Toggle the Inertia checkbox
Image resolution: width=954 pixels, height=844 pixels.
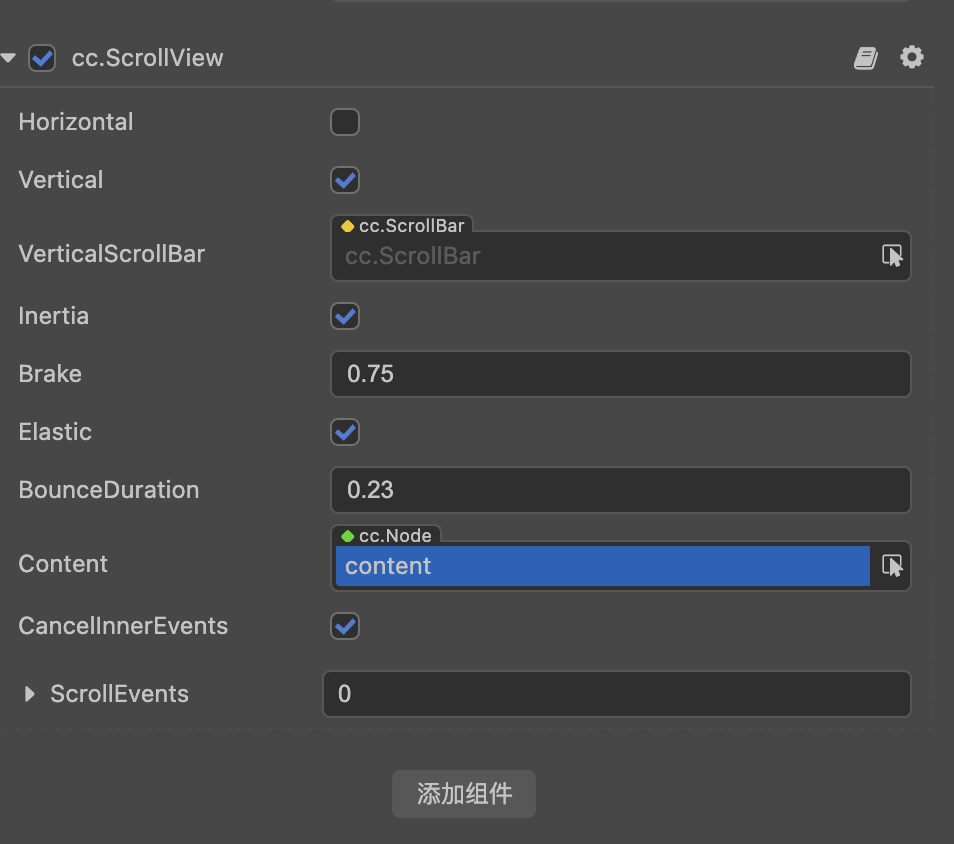coord(345,316)
